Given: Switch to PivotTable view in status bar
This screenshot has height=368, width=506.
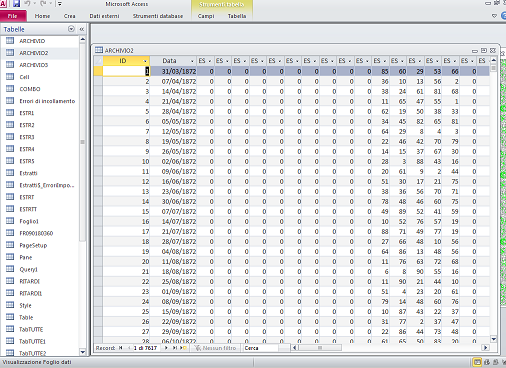Looking at the screenshot, I should pos(487,362).
